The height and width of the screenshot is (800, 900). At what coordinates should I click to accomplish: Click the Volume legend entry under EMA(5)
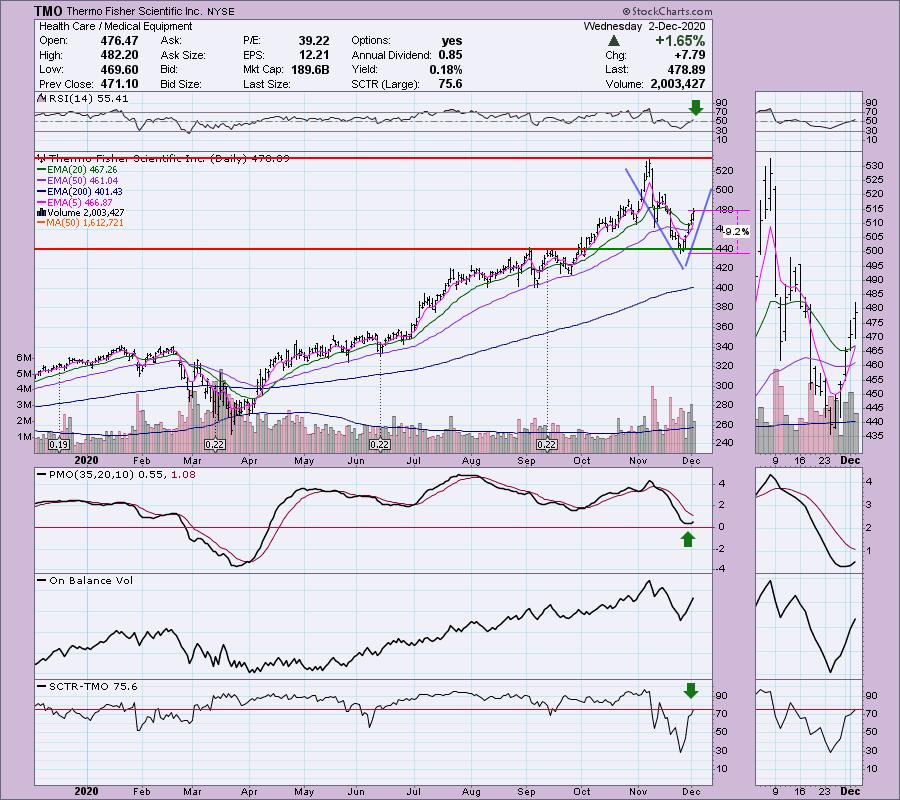80,212
